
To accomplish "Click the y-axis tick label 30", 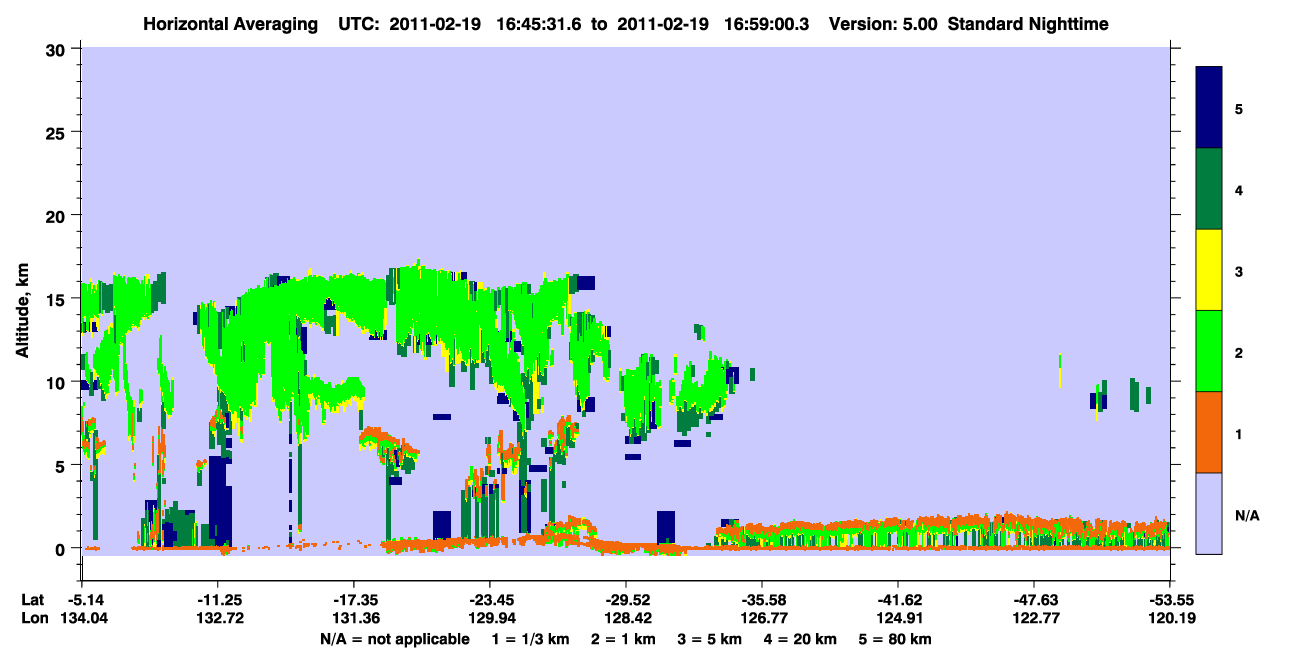I will [x=58, y=50].
